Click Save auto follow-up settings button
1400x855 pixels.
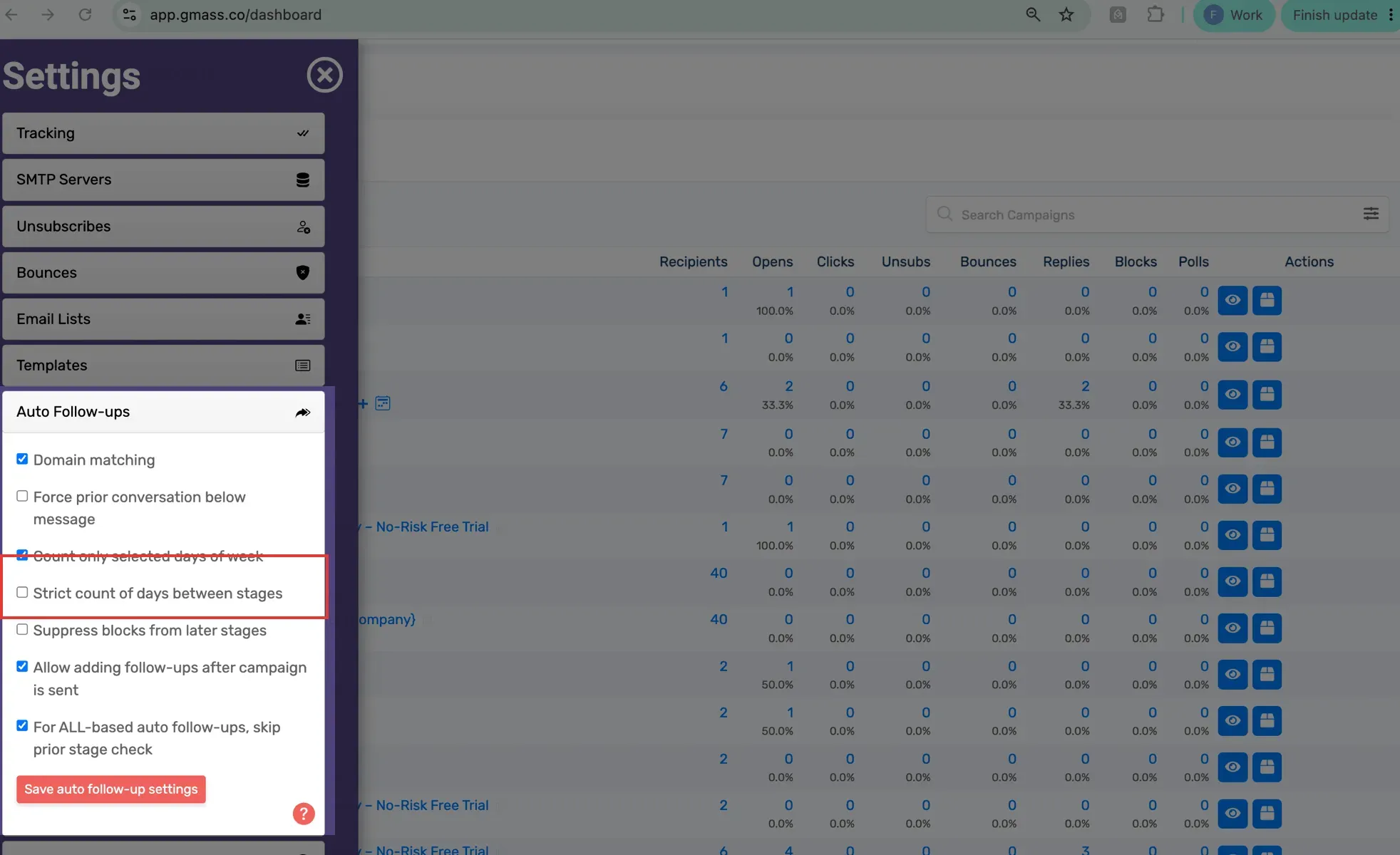pyautogui.click(x=111, y=789)
